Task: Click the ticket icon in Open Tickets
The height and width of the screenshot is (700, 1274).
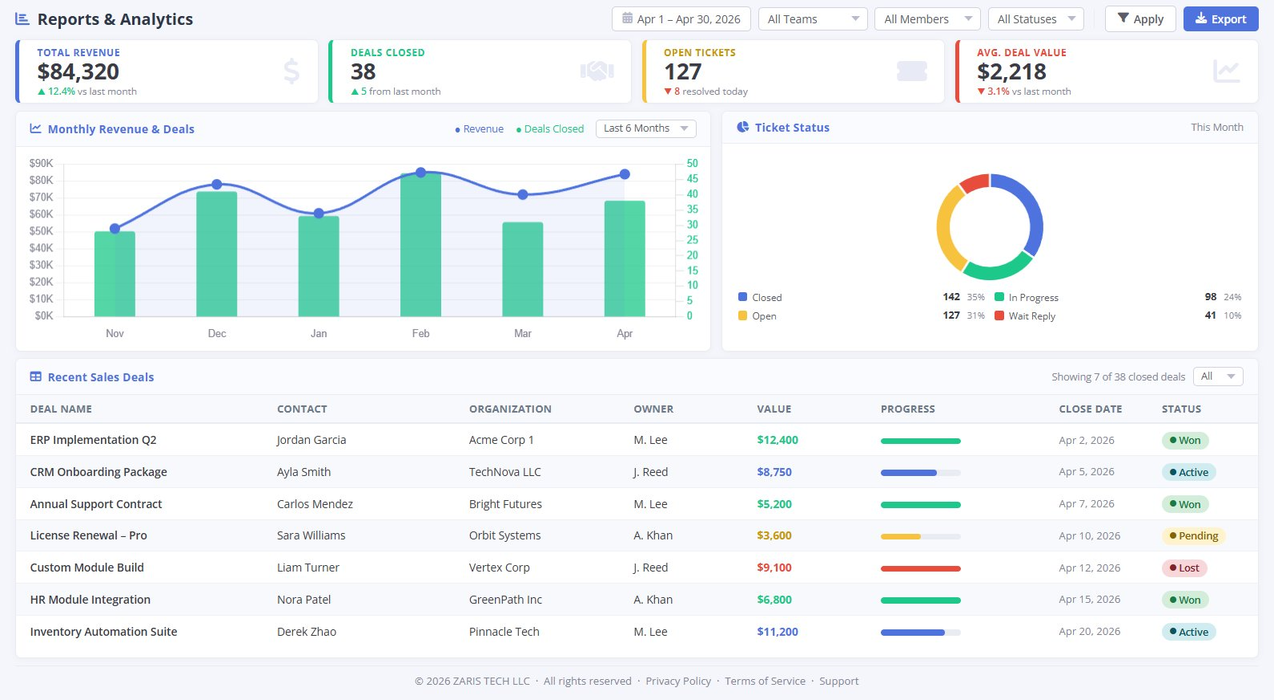Action: click(x=912, y=71)
